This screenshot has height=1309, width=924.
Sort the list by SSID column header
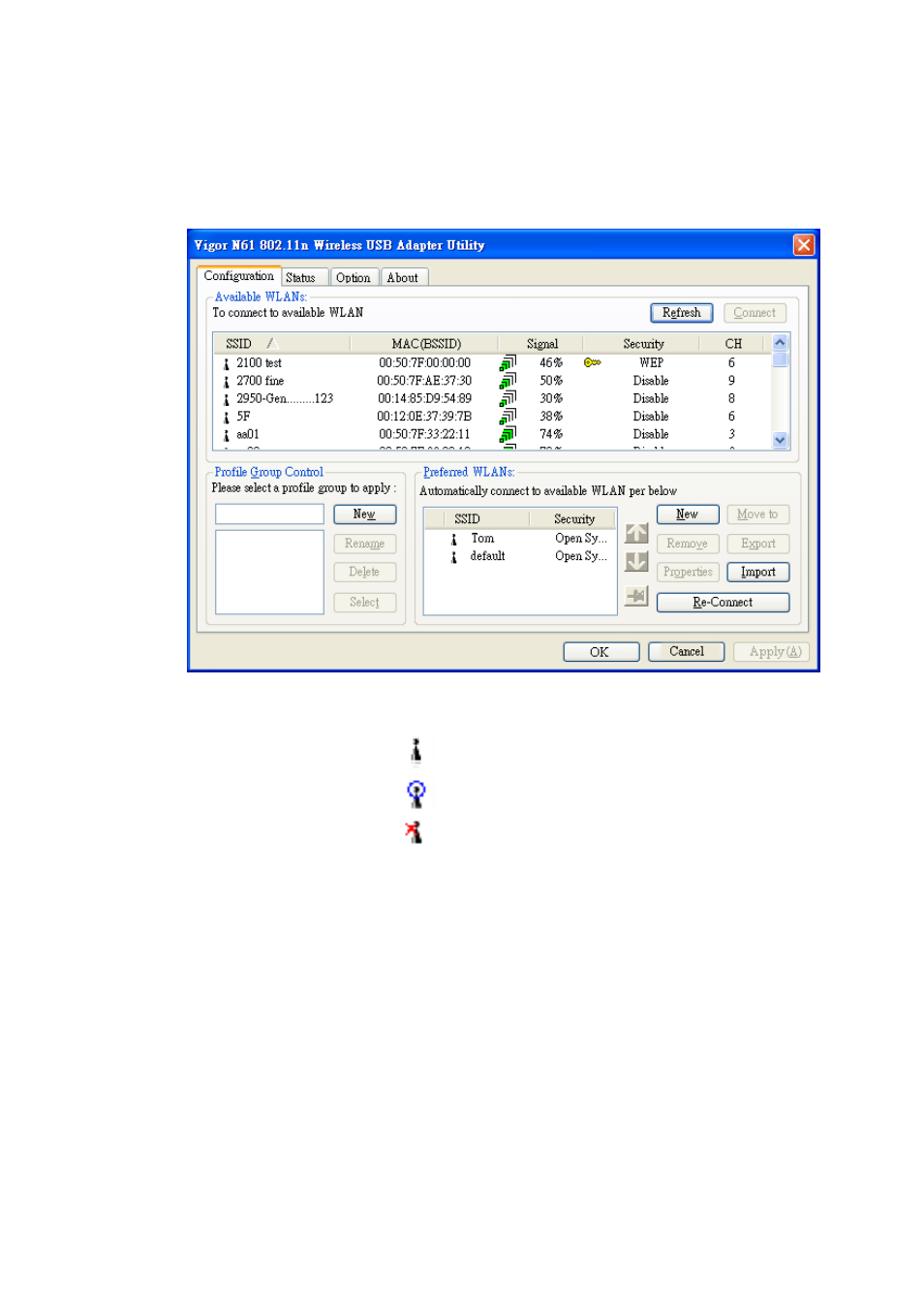(281, 344)
